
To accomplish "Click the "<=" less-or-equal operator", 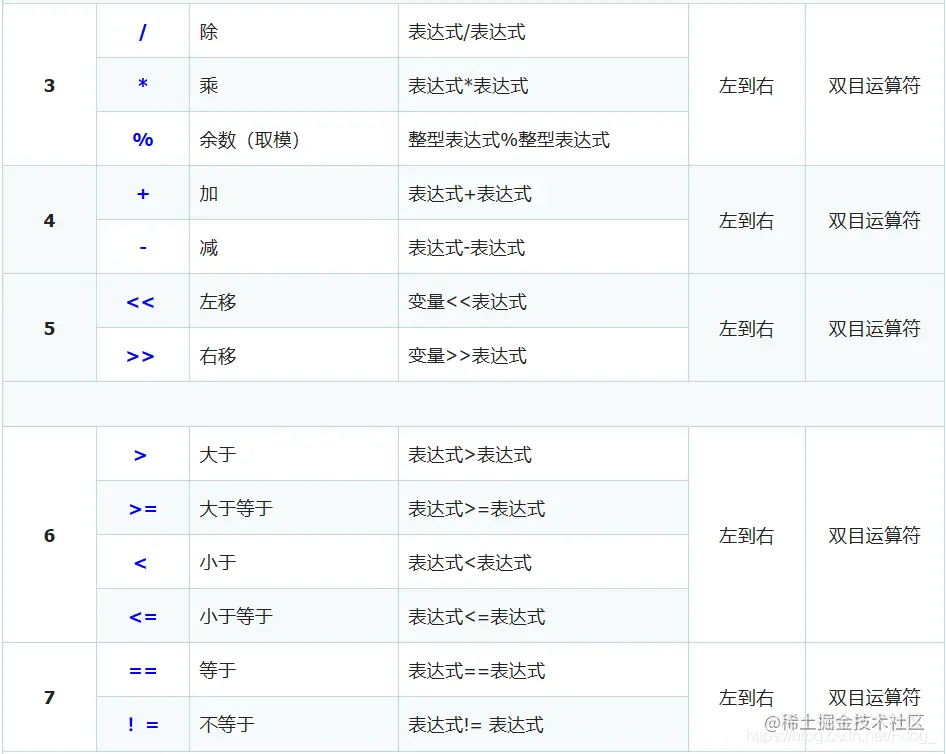I will click(x=142, y=615).
